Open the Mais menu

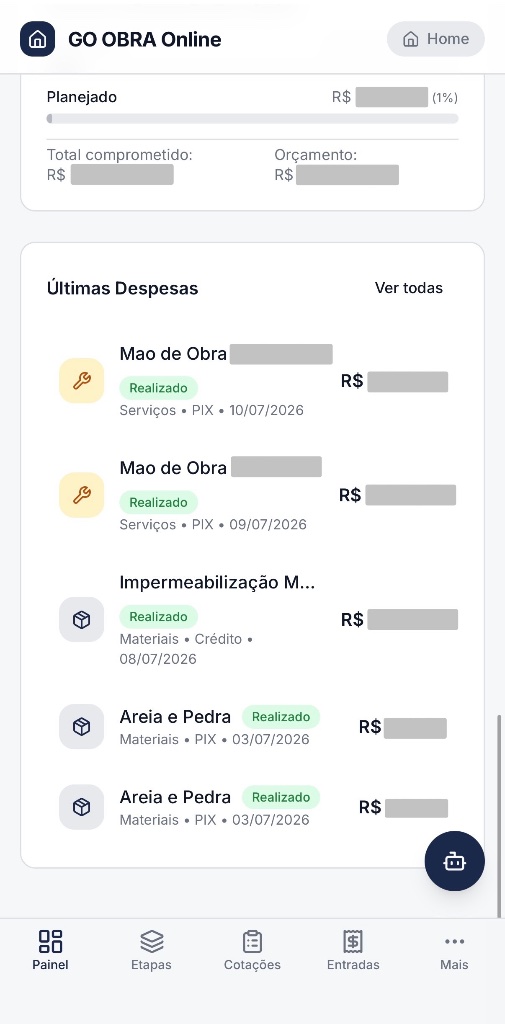click(454, 950)
